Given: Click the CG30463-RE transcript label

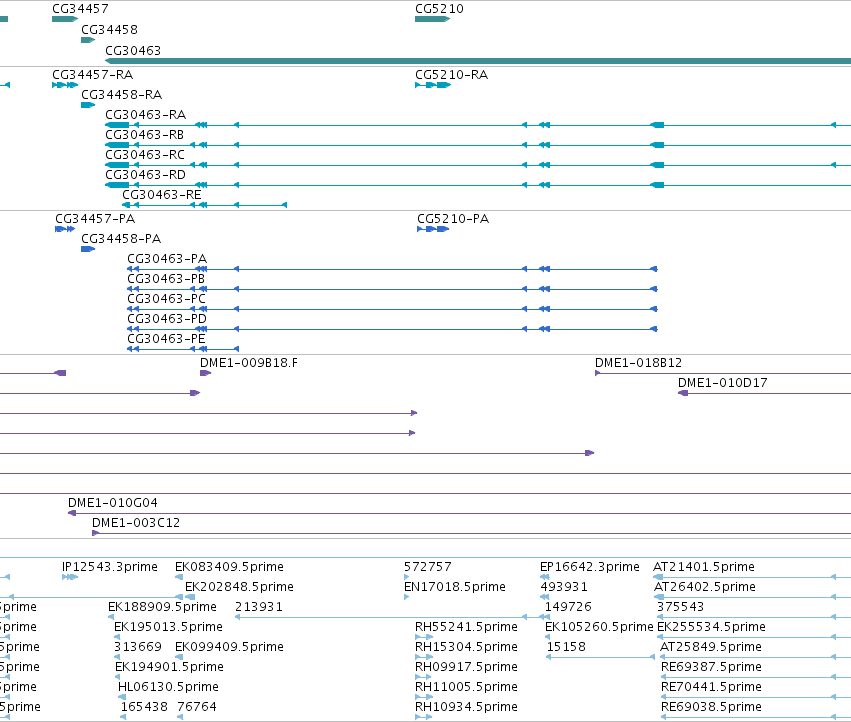Looking at the screenshot, I should click(x=162, y=194).
